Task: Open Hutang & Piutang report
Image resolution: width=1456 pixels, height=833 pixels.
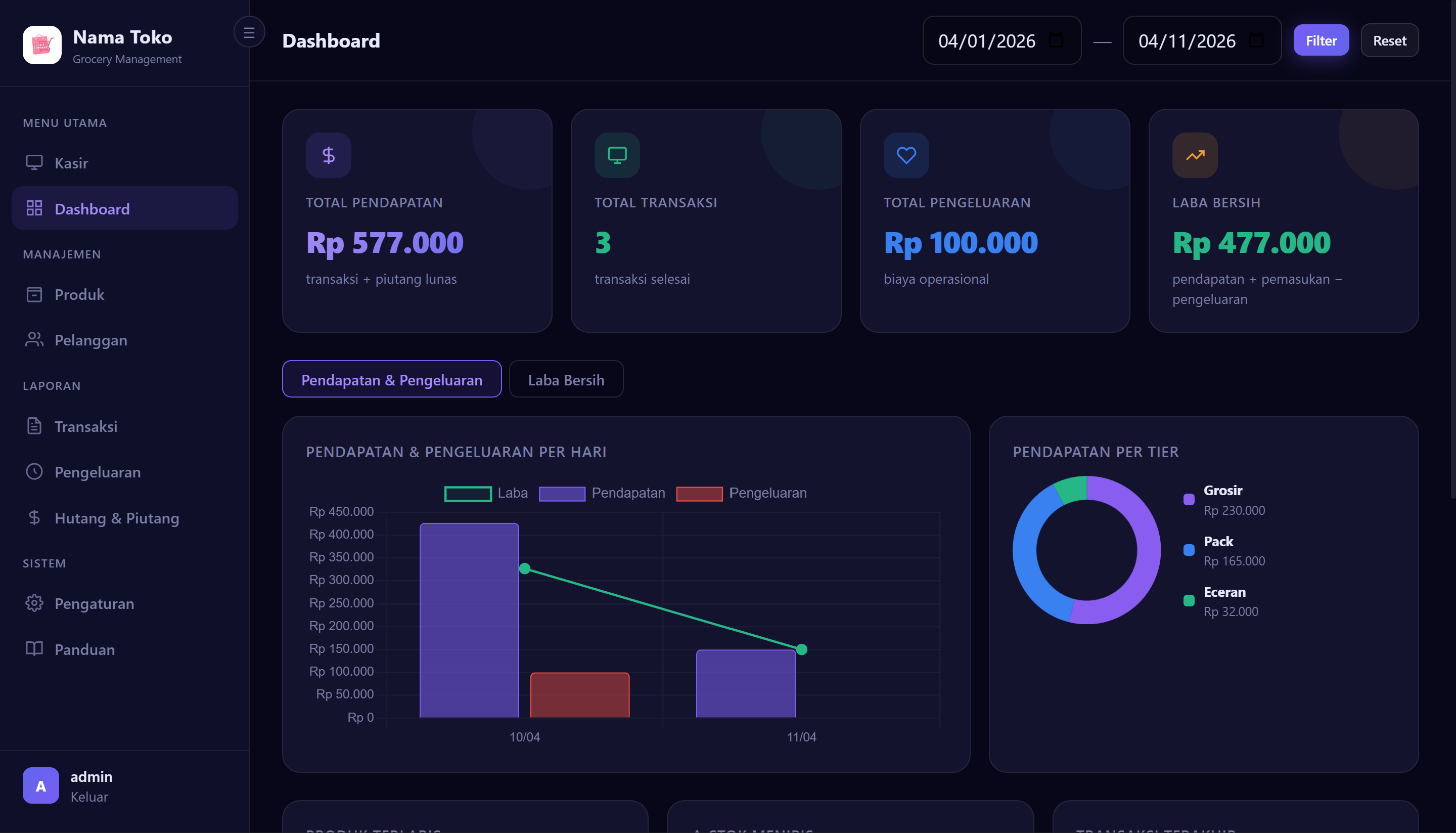Action: 125,518
